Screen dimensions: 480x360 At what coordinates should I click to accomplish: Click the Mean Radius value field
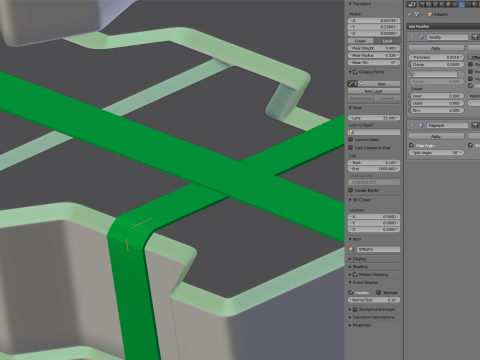click(374, 55)
